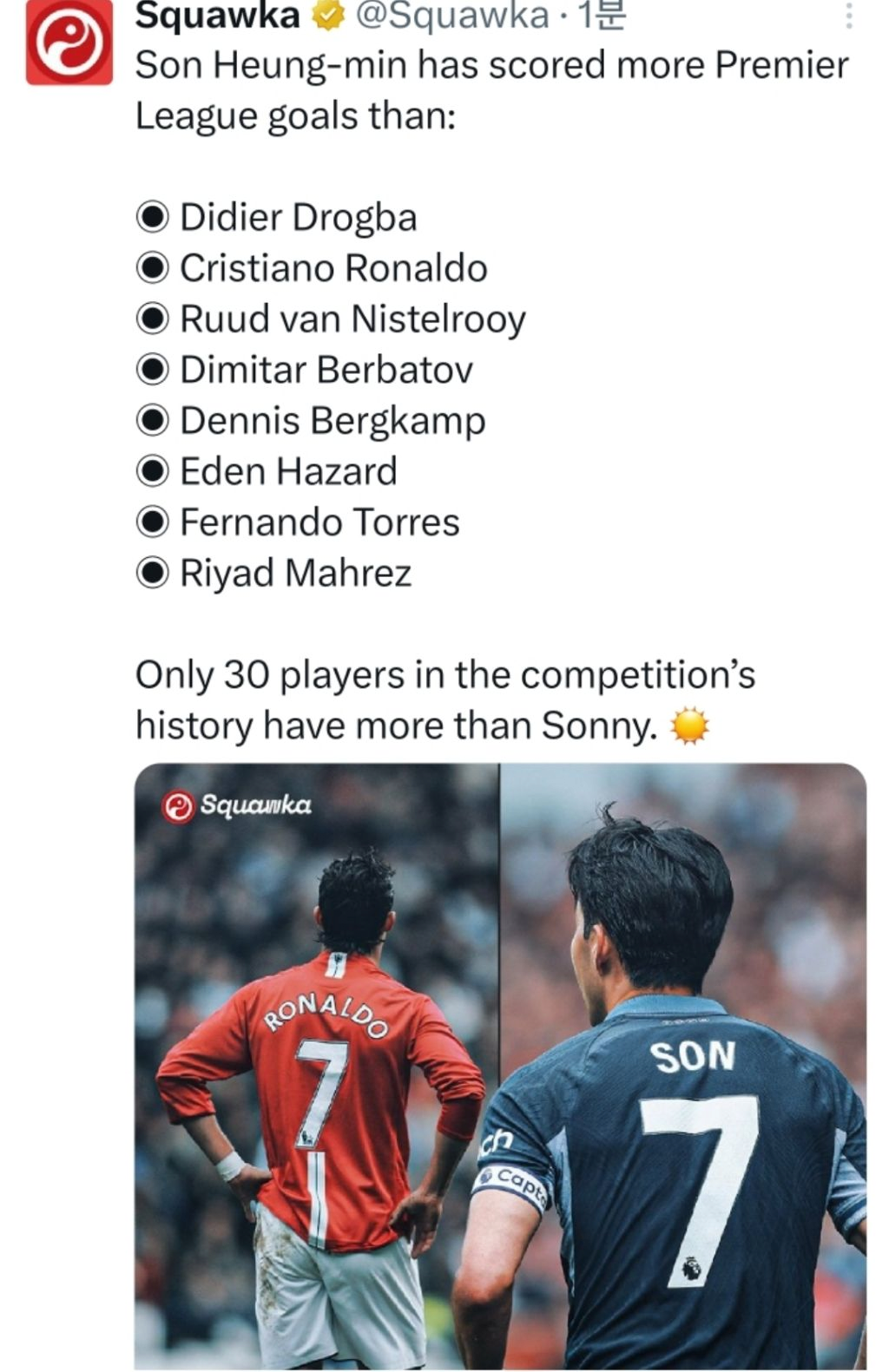Click the "1분" post timestamp
The height and width of the screenshot is (1372, 889).
coord(602,16)
